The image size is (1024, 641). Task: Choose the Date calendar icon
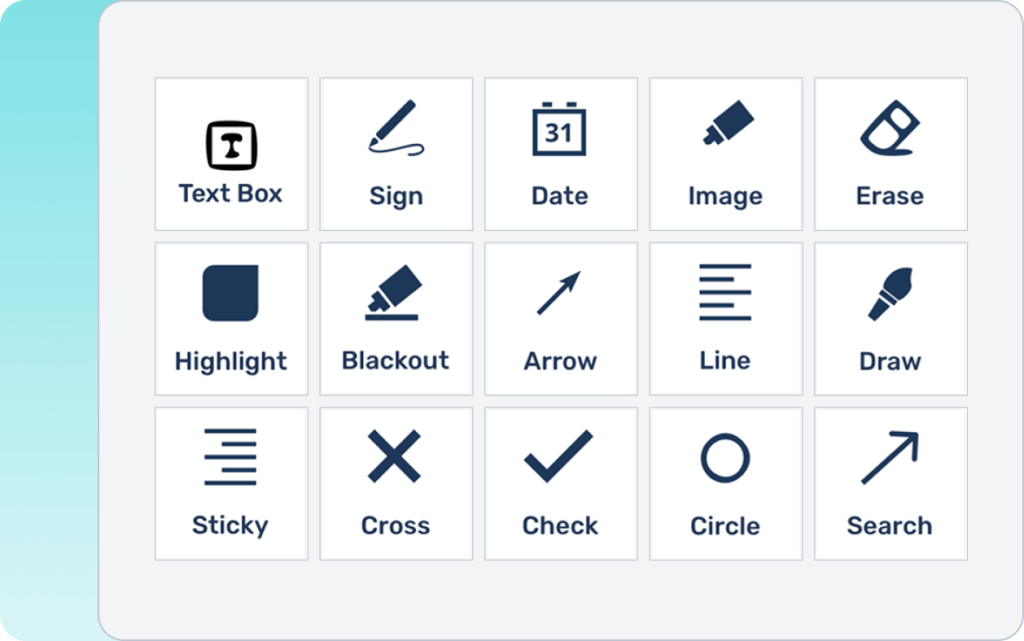[559, 129]
